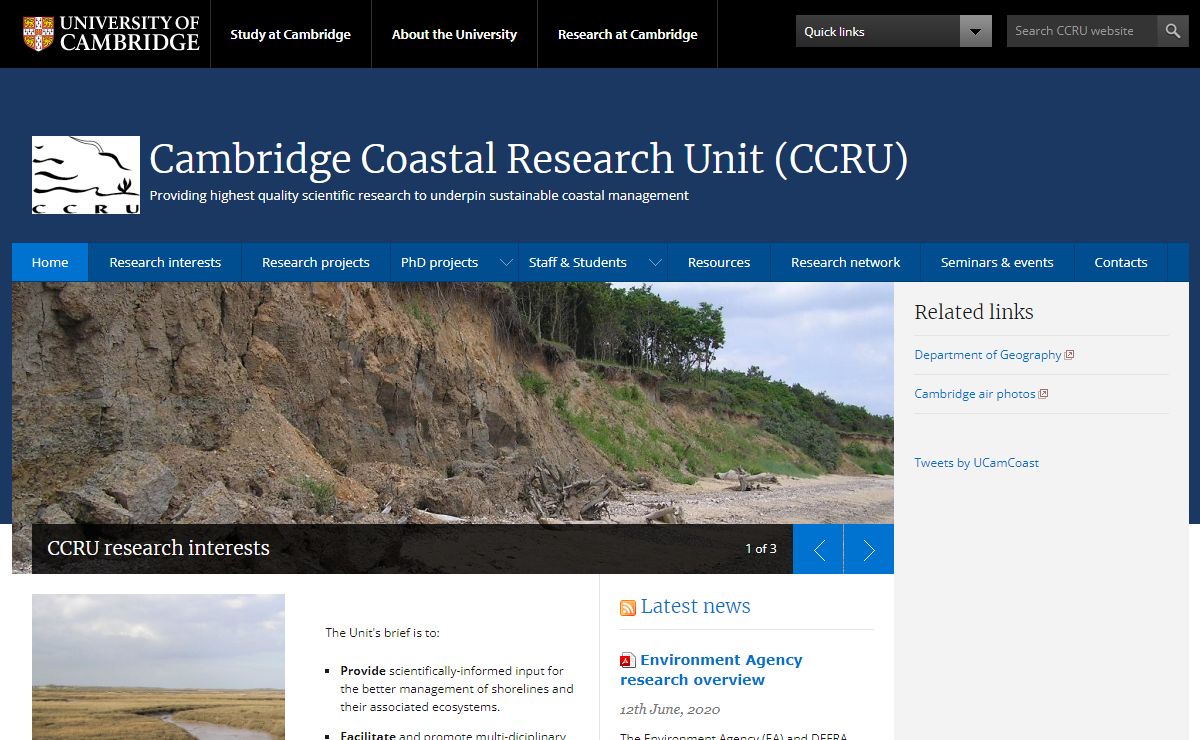This screenshot has width=1200, height=740.
Task: Follow the Department of Geography link
Action: coord(988,355)
